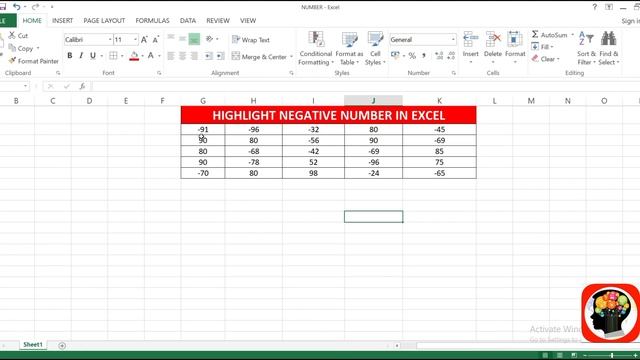Click the Save icon in quick access toolbar

3,7
